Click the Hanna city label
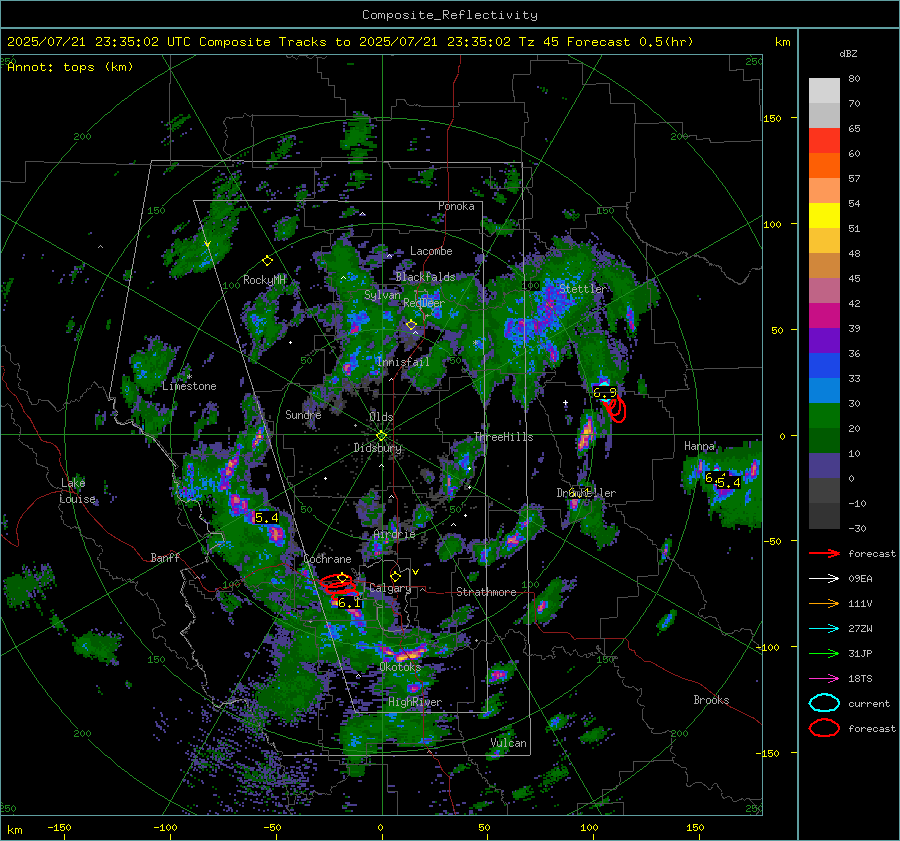The width and height of the screenshot is (900, 841). click(699, 446)
